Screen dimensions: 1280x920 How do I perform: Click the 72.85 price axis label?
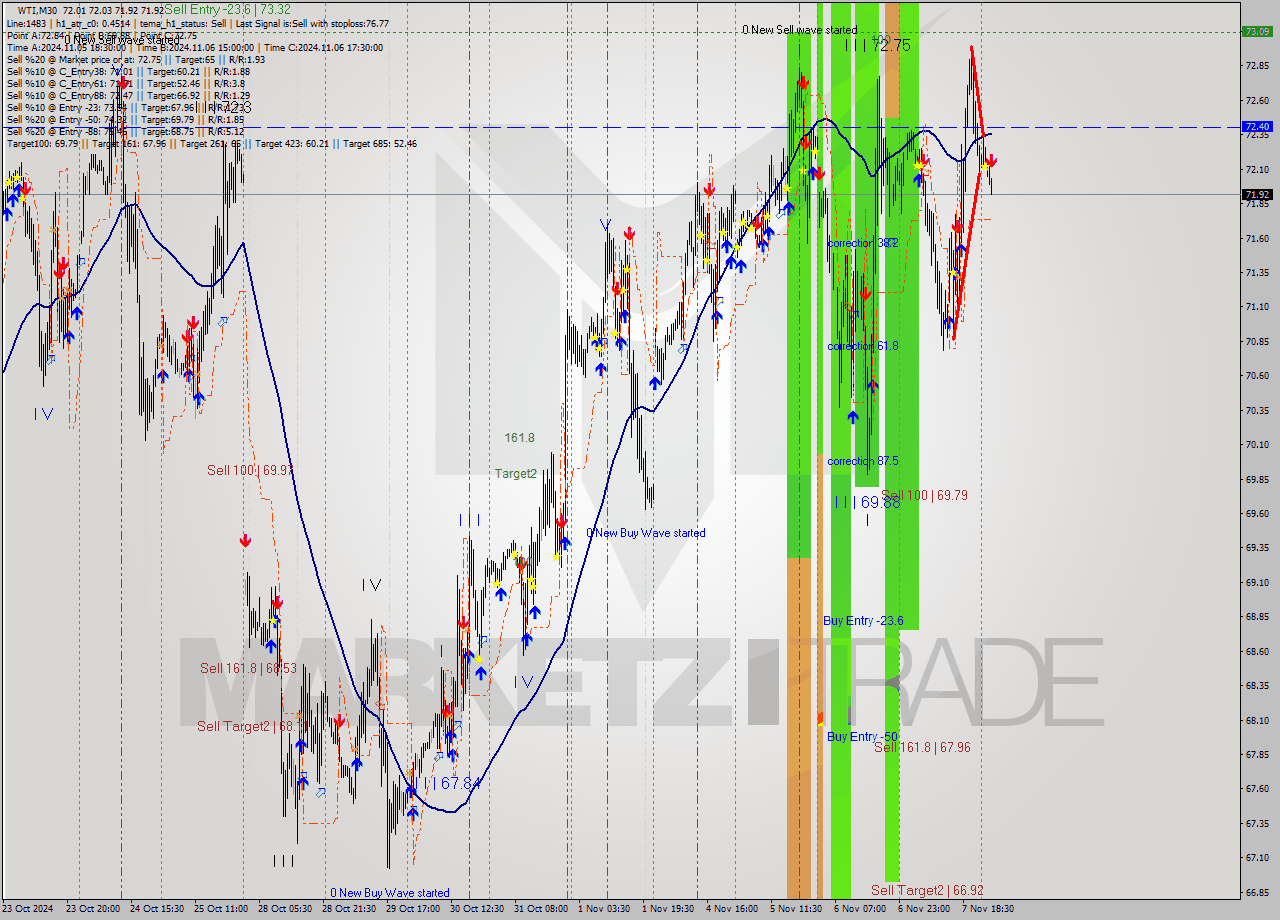[x=1257, y=66]
